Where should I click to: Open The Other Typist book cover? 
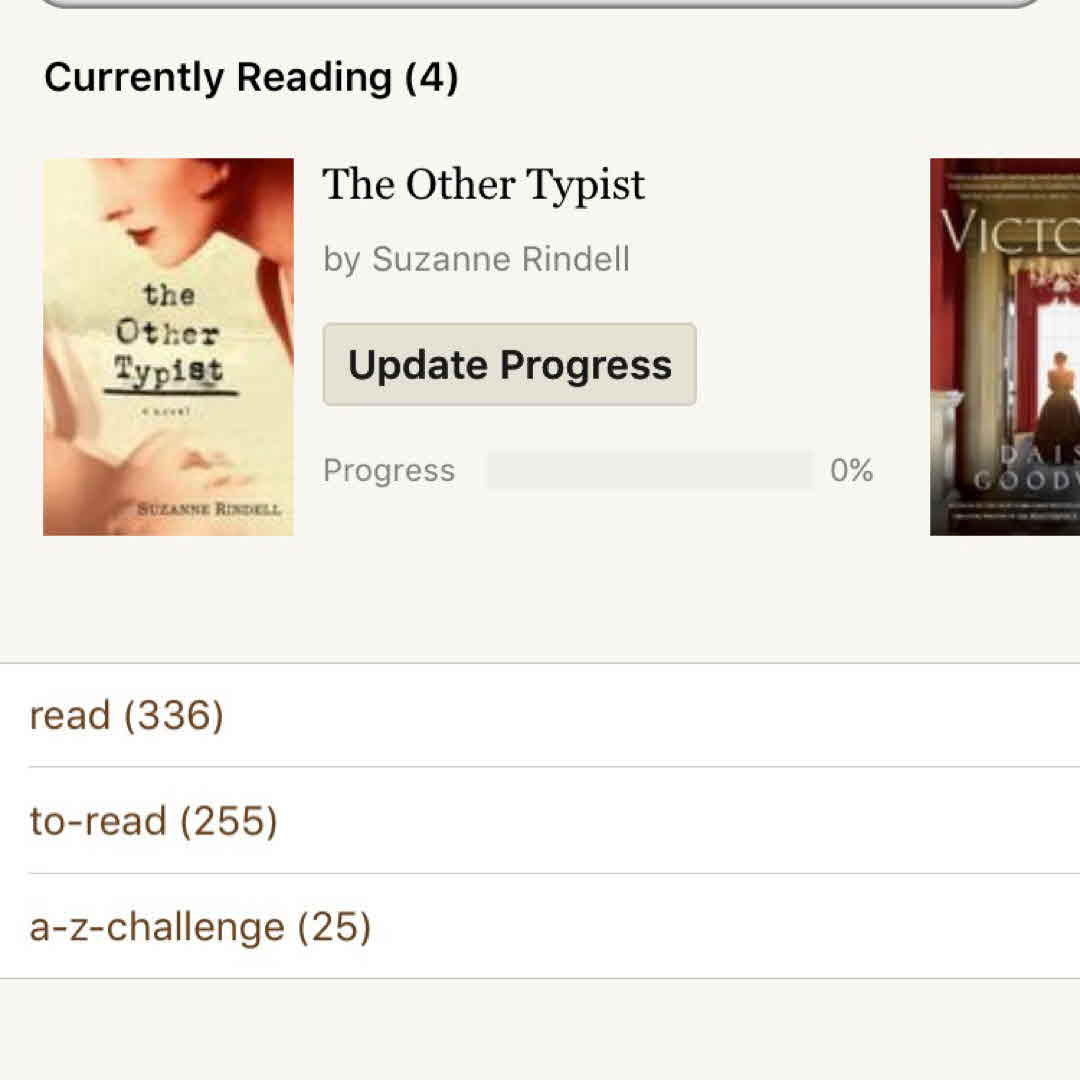click(168, 346)
